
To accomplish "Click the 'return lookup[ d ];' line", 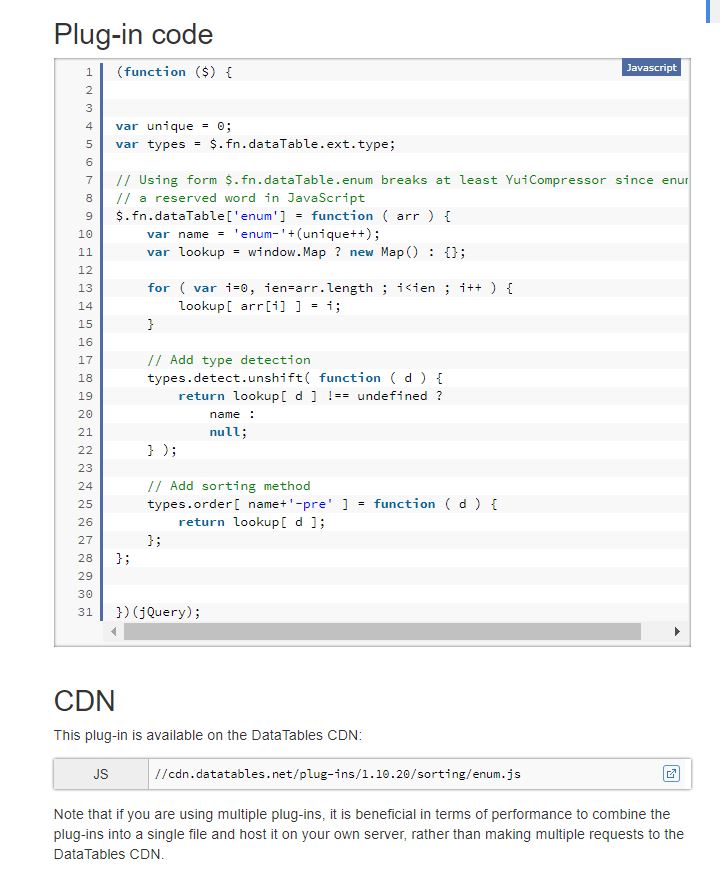I will coord(251,522).
